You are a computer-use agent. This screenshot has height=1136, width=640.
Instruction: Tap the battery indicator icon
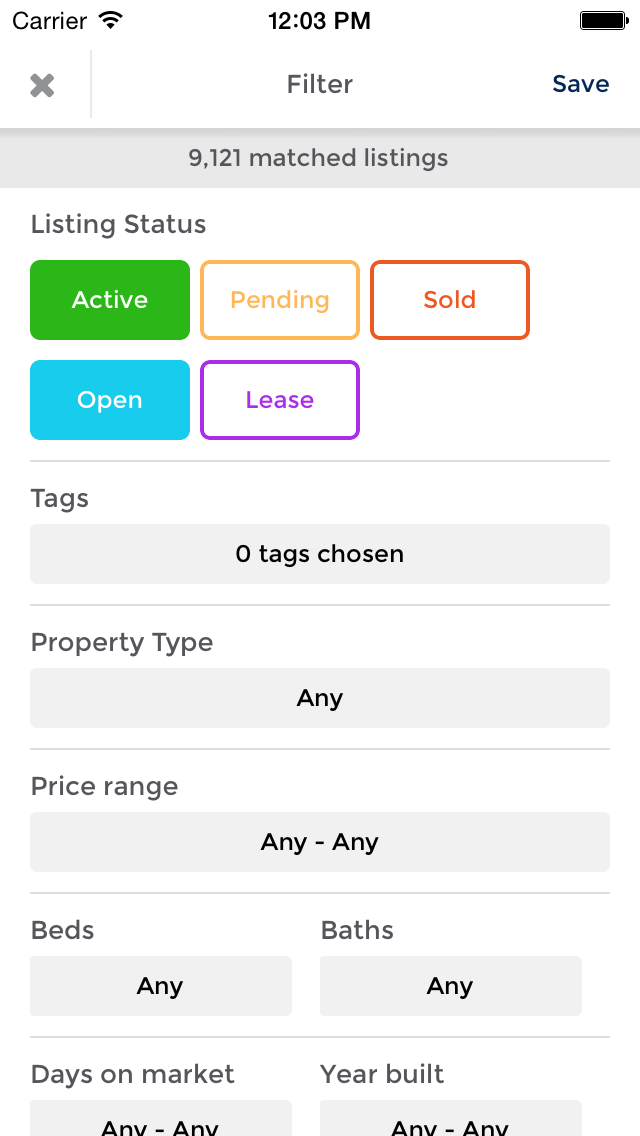[604, 18]
